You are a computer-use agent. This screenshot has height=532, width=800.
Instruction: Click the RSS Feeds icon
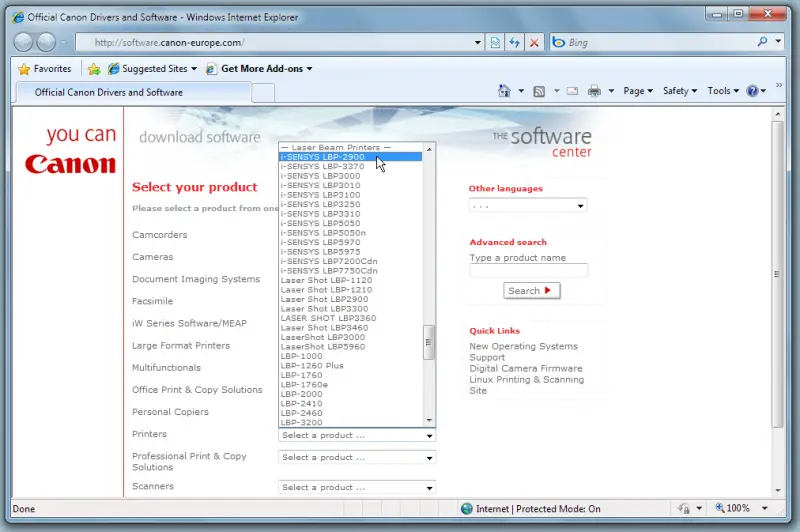(539, 91)
